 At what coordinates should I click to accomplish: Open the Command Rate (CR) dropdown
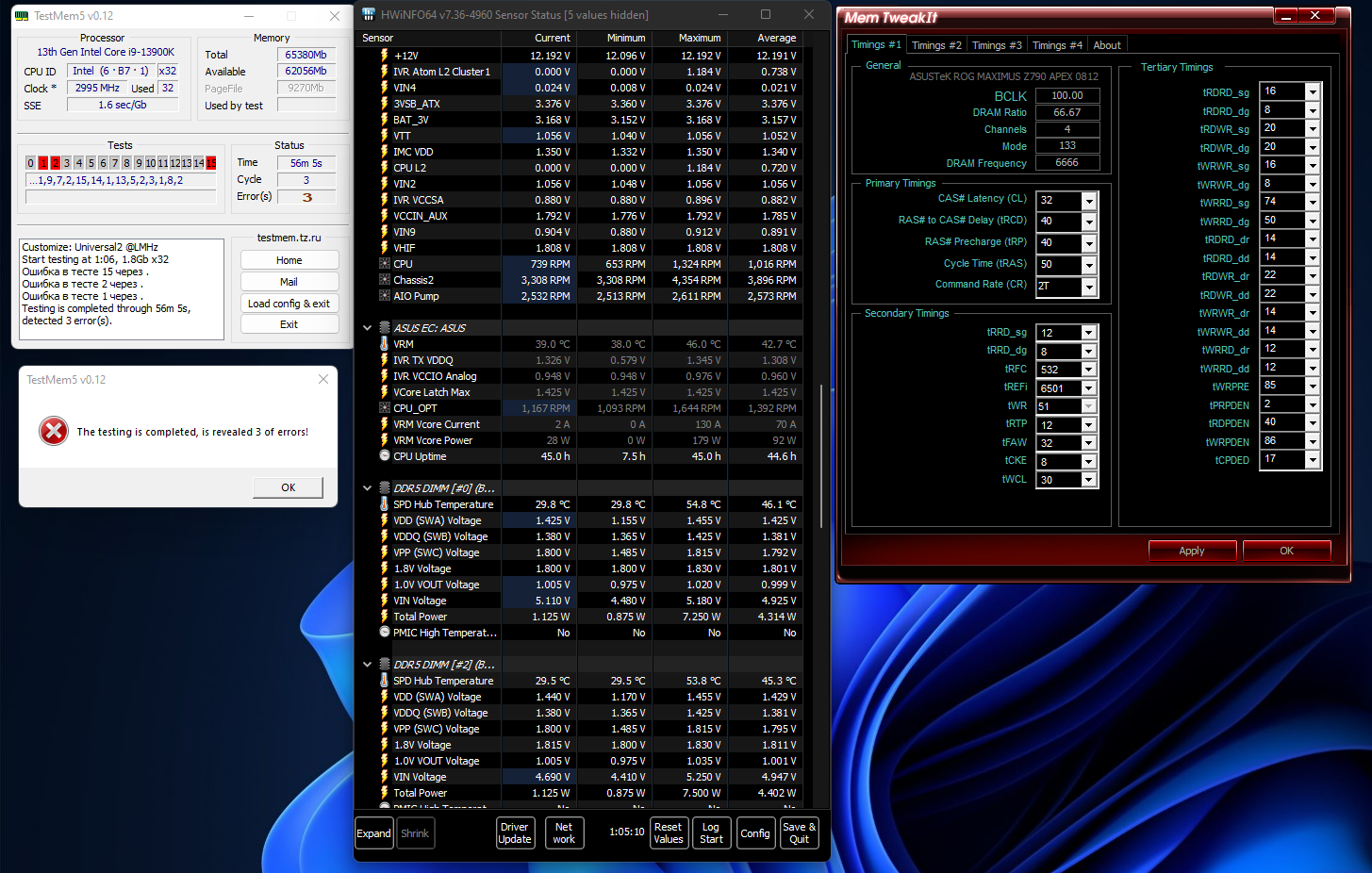pos(1089,287)
